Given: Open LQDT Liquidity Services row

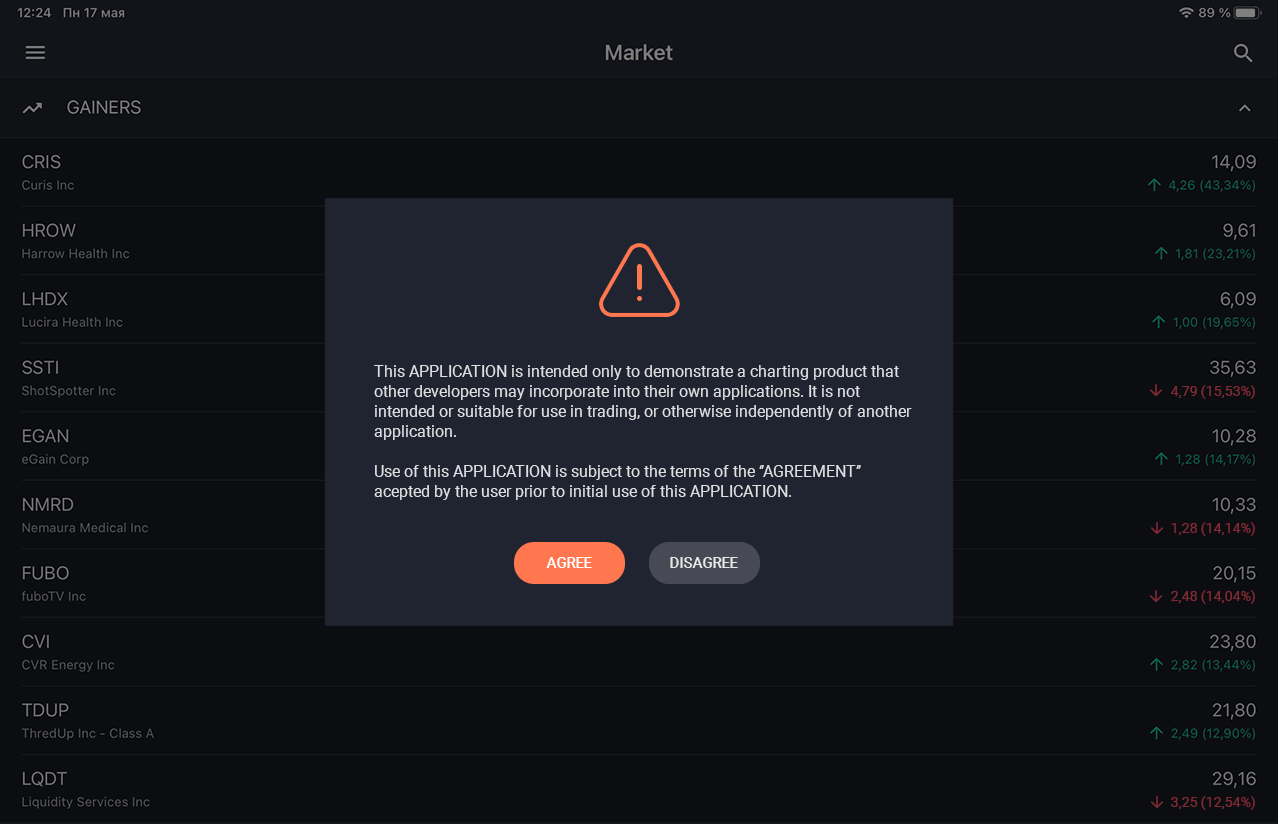Looking at the screenshot, I should pos(639,789).
